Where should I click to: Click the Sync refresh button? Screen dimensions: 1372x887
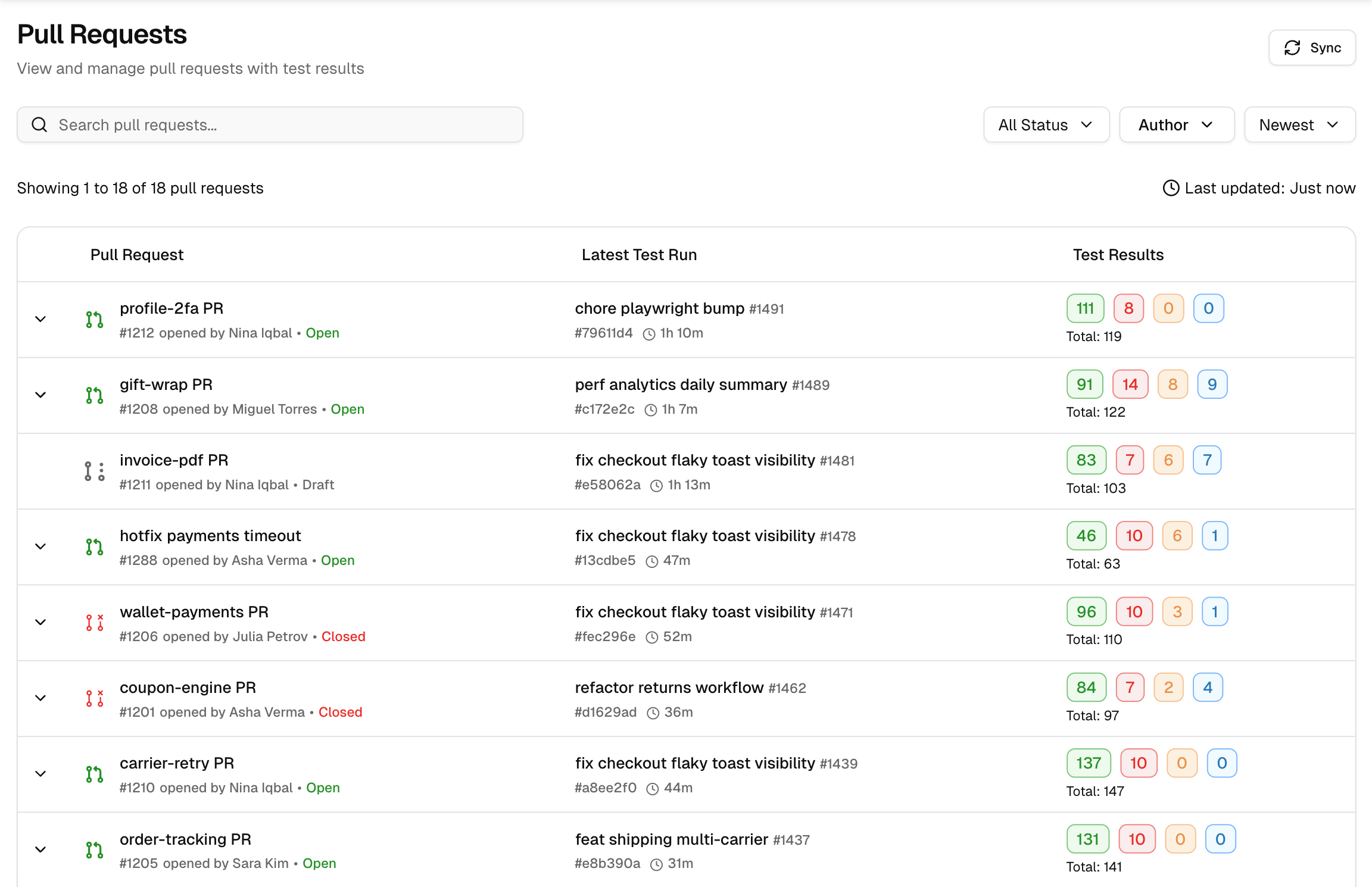[1312, 48]
